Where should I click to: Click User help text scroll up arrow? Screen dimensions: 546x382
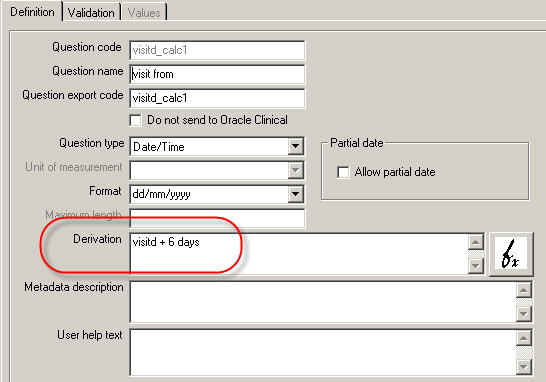[x=524, y=338]
